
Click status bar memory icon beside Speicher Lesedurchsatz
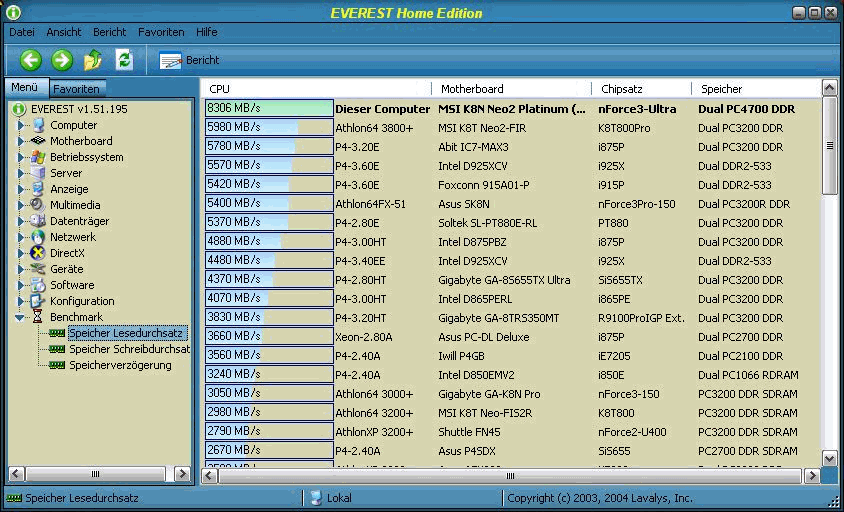[x=14, y=498]
